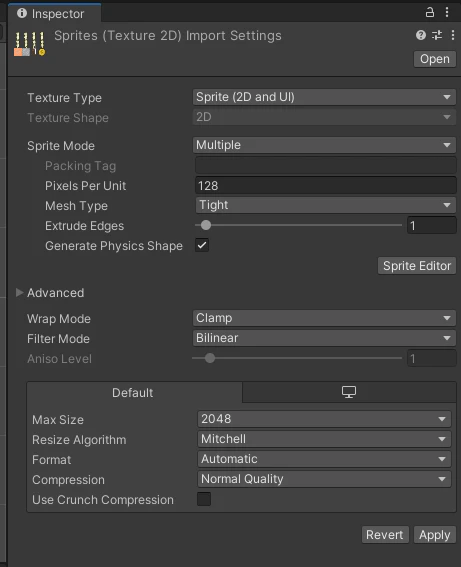Lock the Inspector with the padlock icon

click(430, 13)
